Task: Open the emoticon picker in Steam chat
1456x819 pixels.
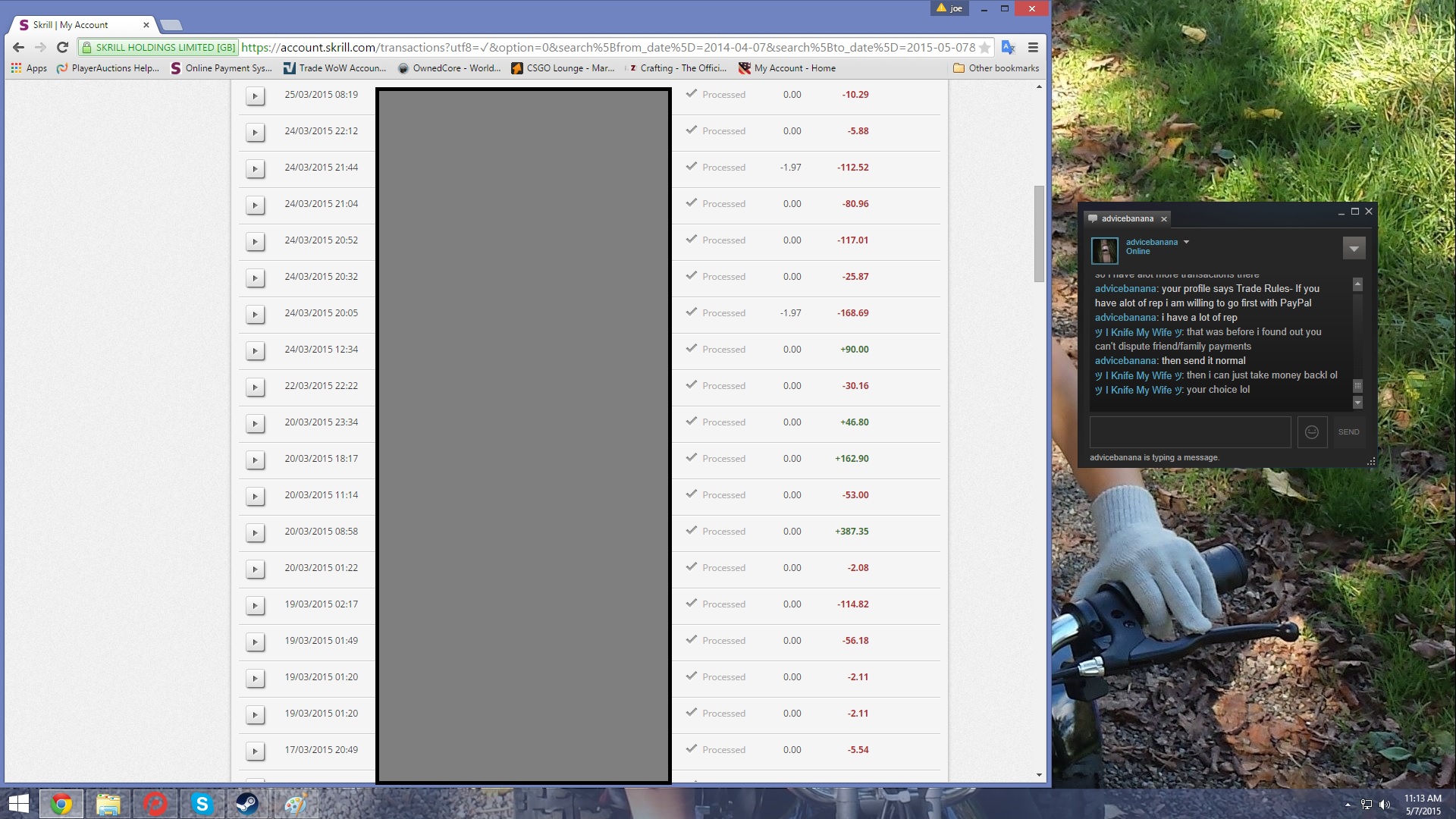Action: 1312,432
